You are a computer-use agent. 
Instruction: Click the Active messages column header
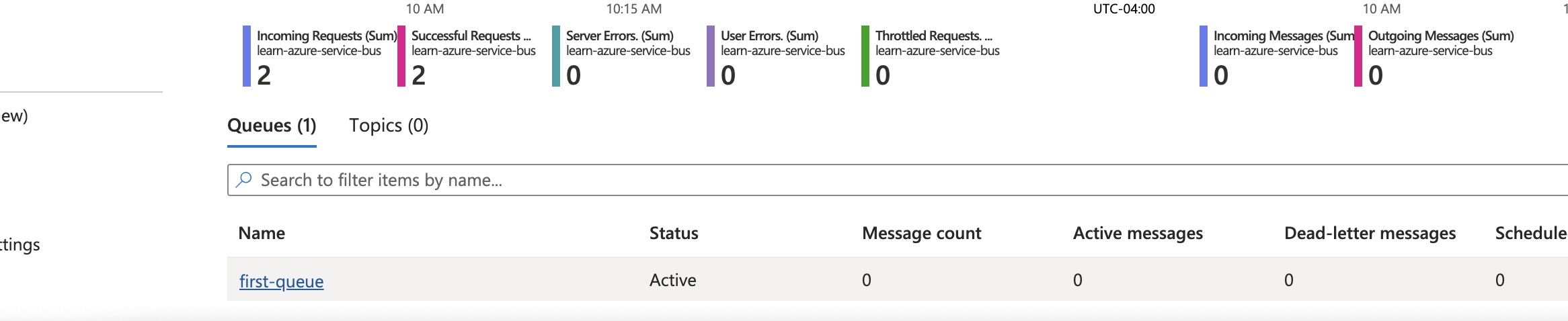(1138, 233)
